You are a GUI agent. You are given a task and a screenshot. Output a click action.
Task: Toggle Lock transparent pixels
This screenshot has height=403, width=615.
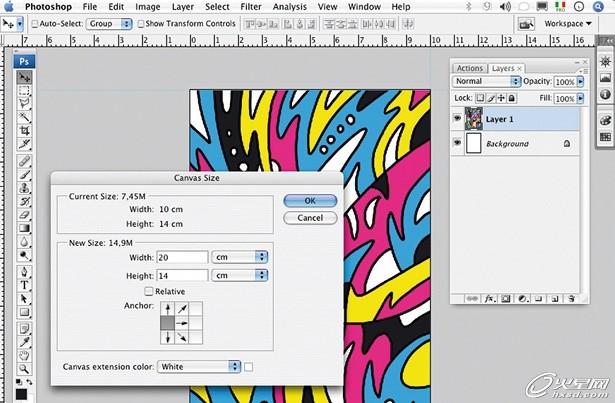[480, 98]
